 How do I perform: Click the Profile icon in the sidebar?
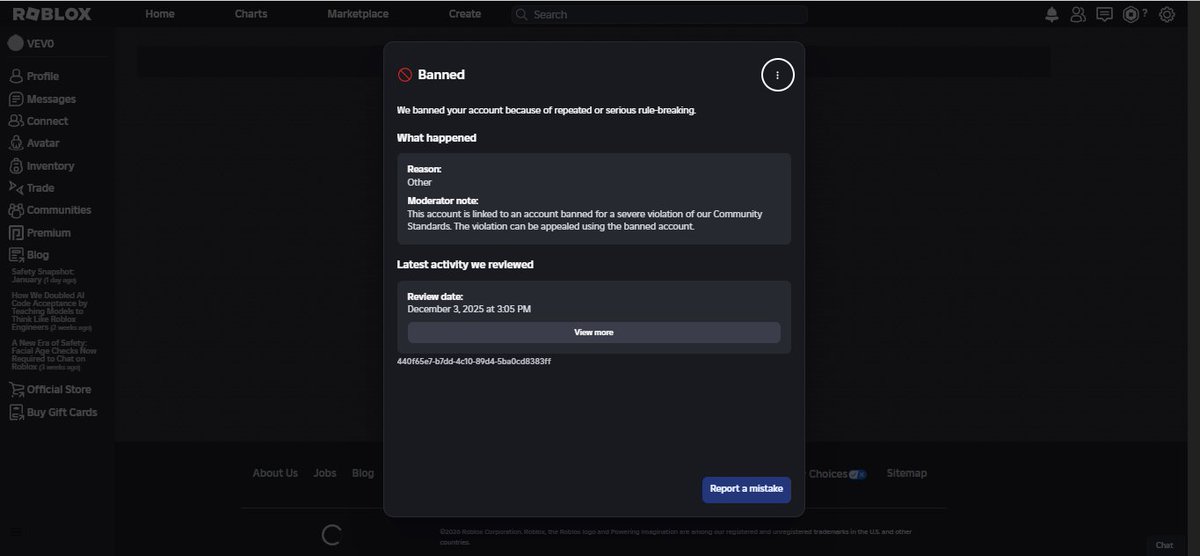pyautogui.click(x=16, y=76)
